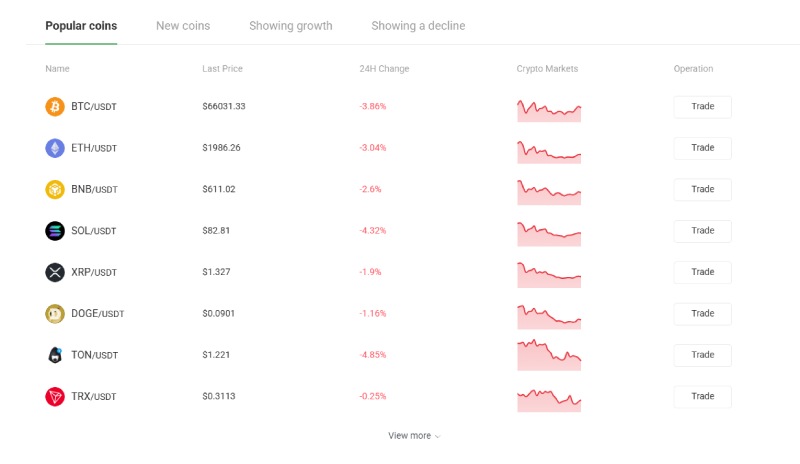The width and height of the screenshot is (800, 464).
Task: Select the Showing a decline tab
Action: pos(418,26)
